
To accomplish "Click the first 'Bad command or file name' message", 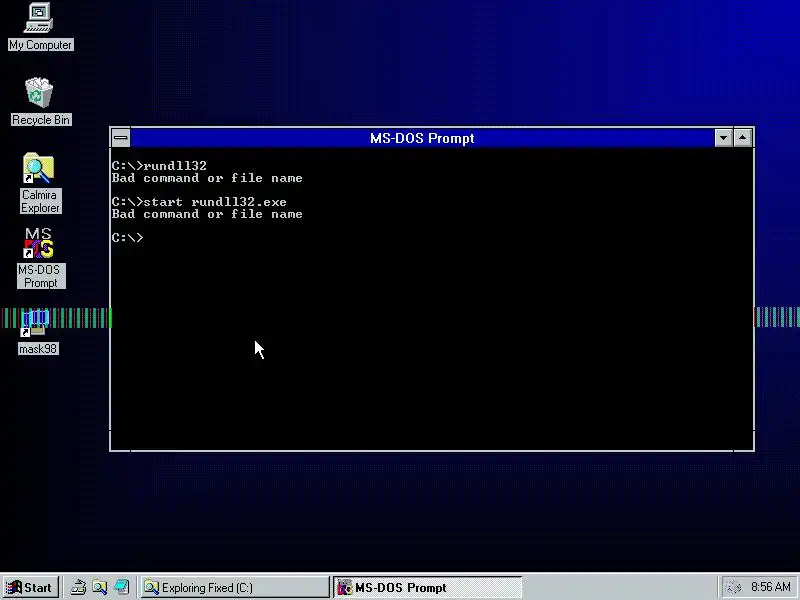I will tap(207, 178).
